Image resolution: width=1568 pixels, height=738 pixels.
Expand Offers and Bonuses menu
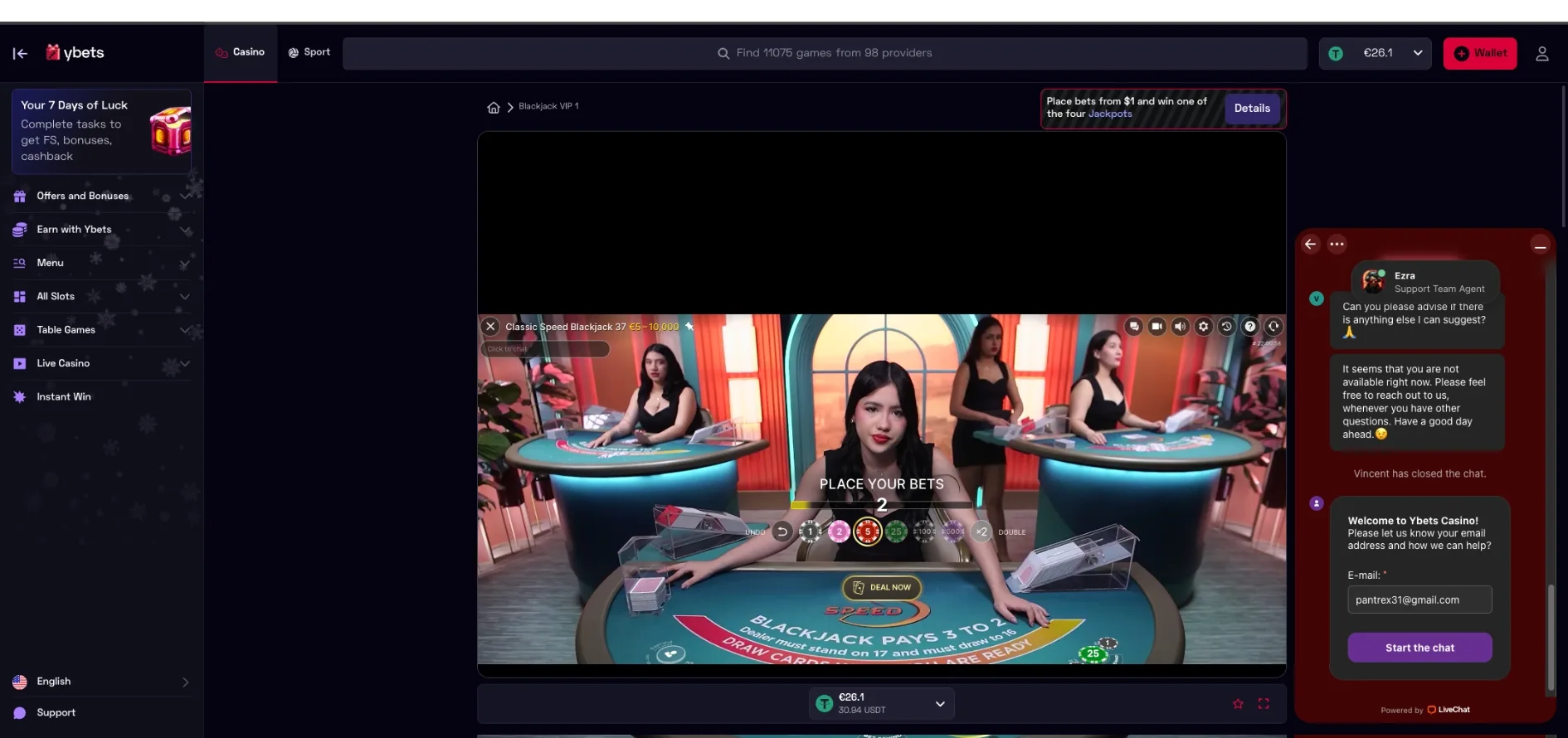pyautogui.click(x=101, y=196)
